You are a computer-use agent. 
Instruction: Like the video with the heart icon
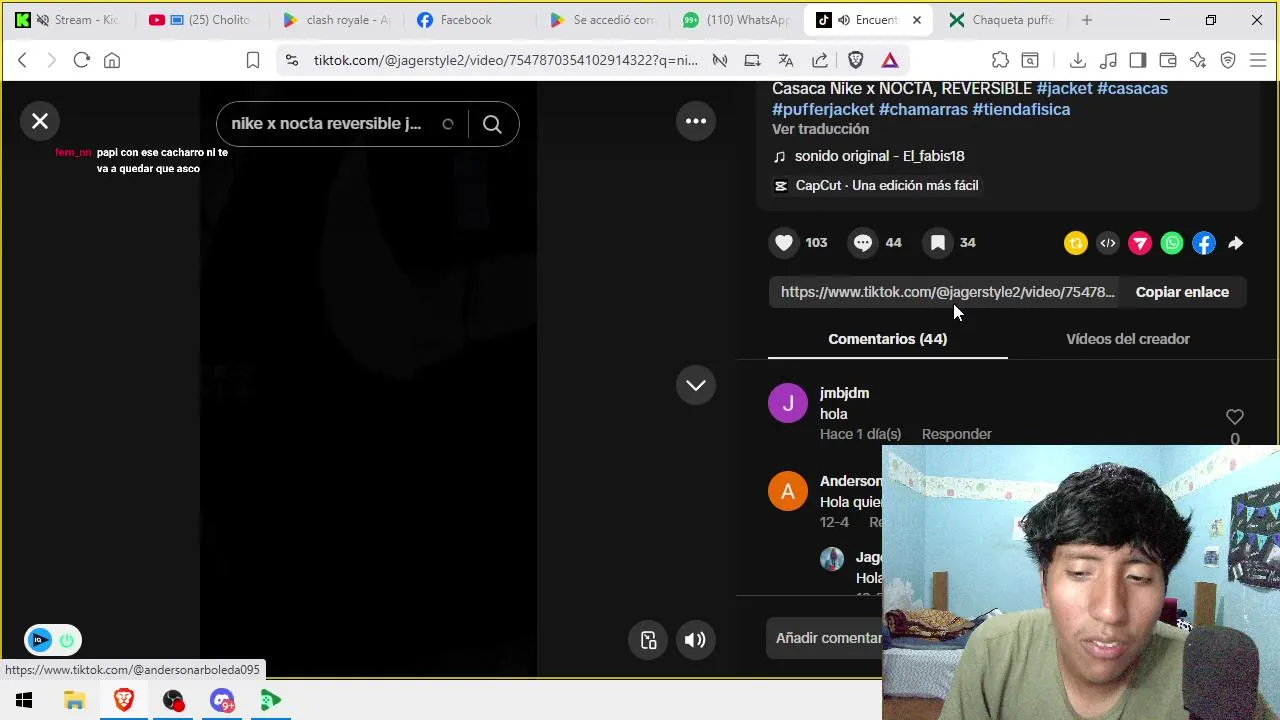[784, 243]
